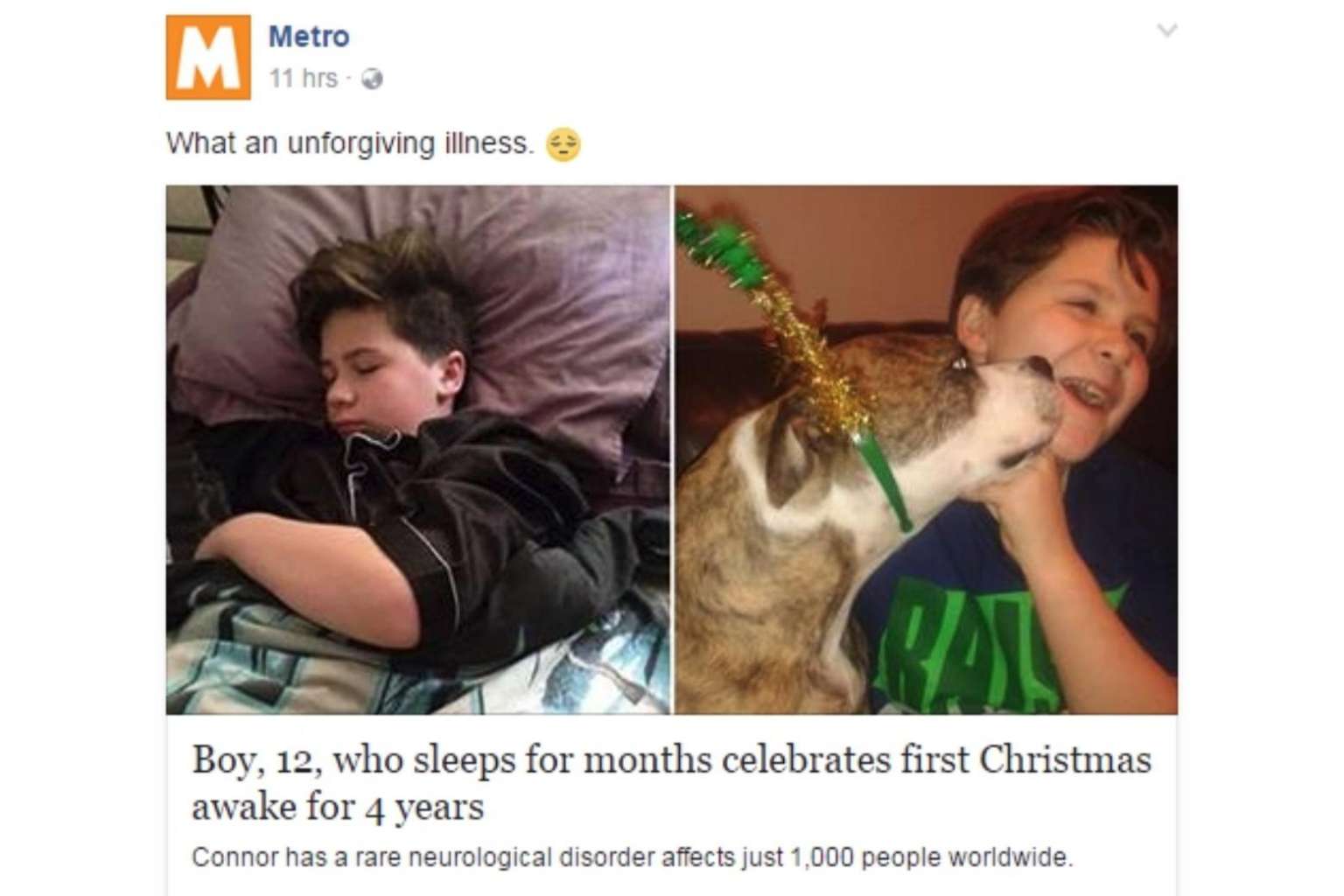Screen dimensions: 1344x896
Task: Click the "Connor has a rare neurological disorder" description
Action: 632,857
